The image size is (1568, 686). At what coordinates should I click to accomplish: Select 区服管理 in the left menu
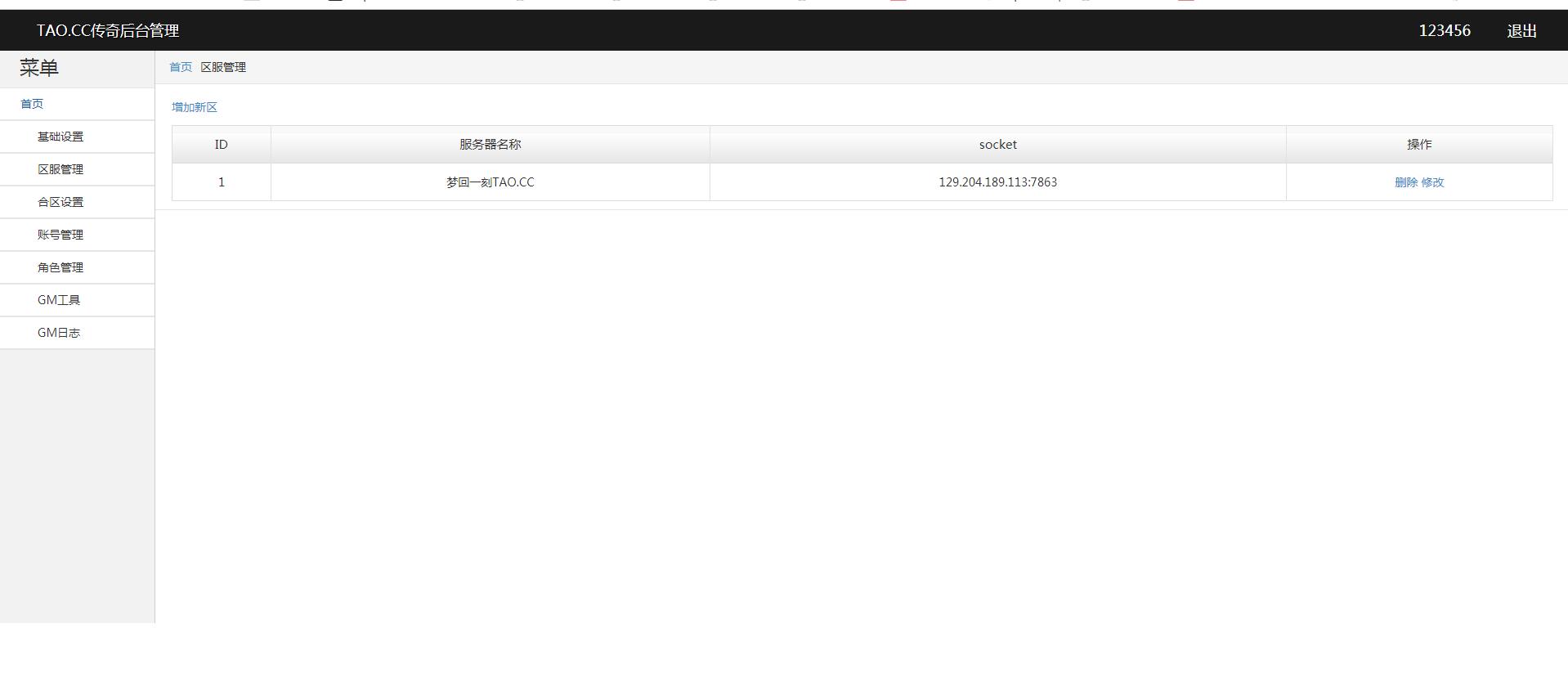click(60, 169)
